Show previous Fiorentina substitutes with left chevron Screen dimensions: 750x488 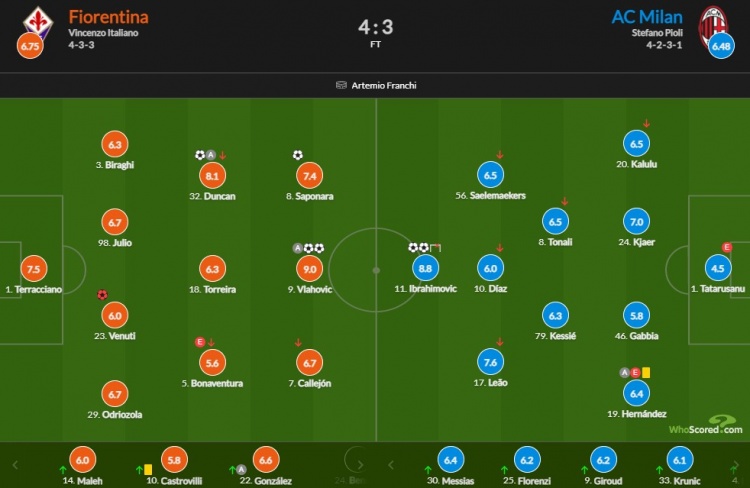tap(15, 465)
